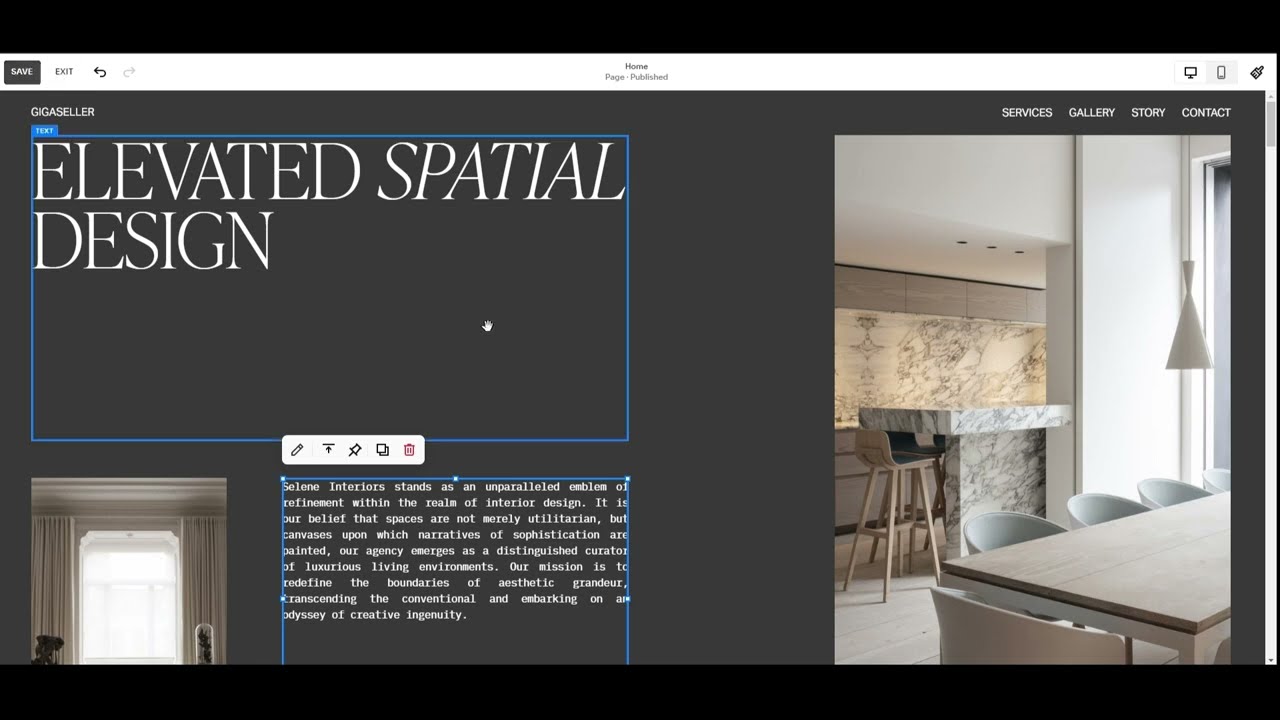Open Site Styles paintbrush icon

[x=1257, y=72]
